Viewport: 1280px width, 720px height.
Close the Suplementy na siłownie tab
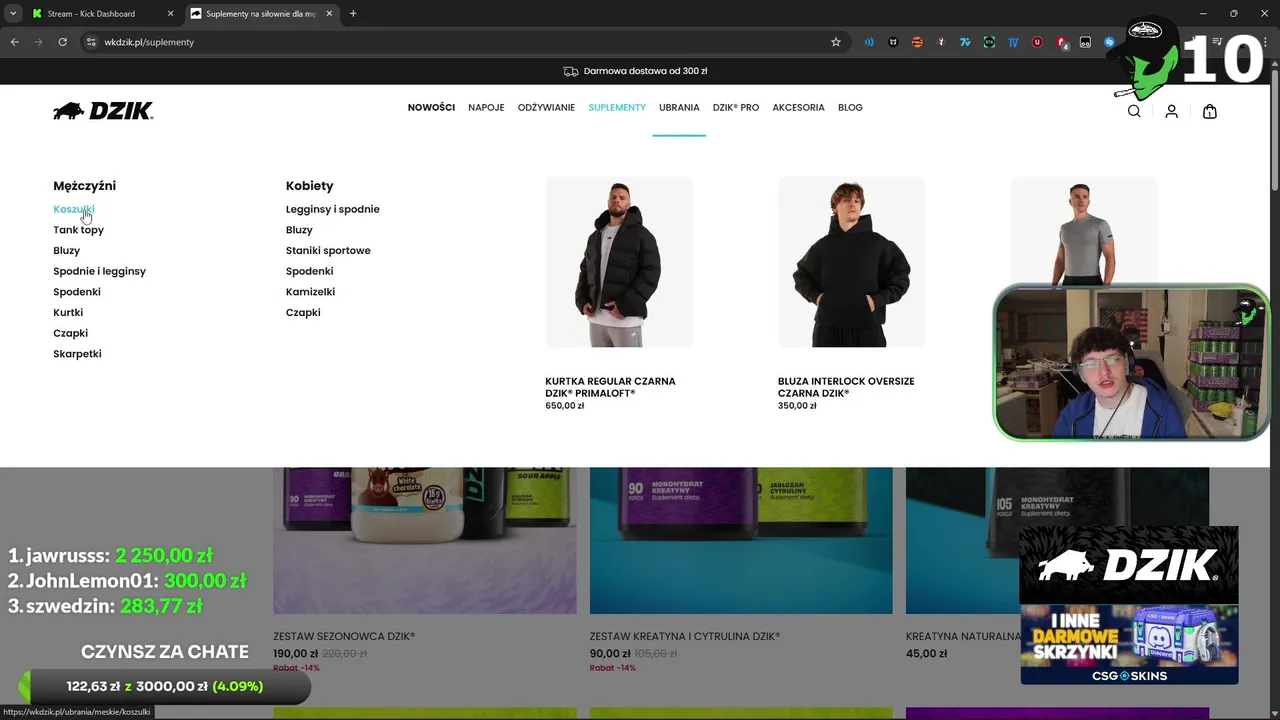click(x=329, y=14)
